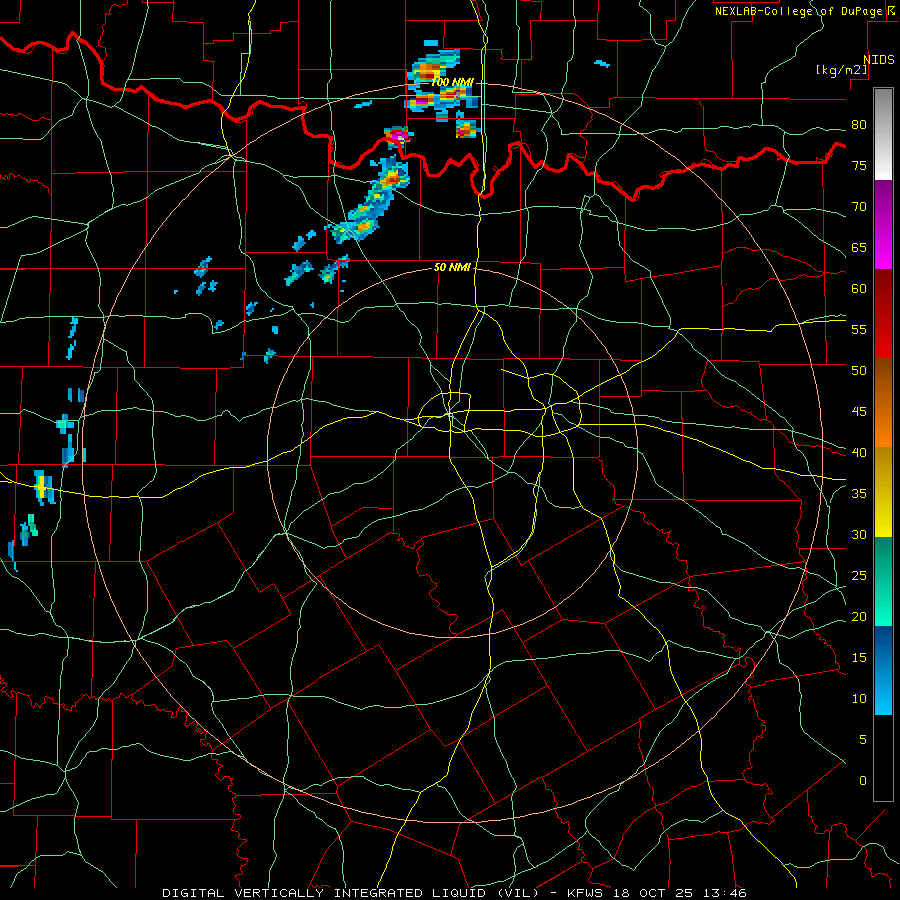Viewport: 900px width, 900px height.
Task: Pick the purple-magenta segment of the color bar
Action: 883,224
